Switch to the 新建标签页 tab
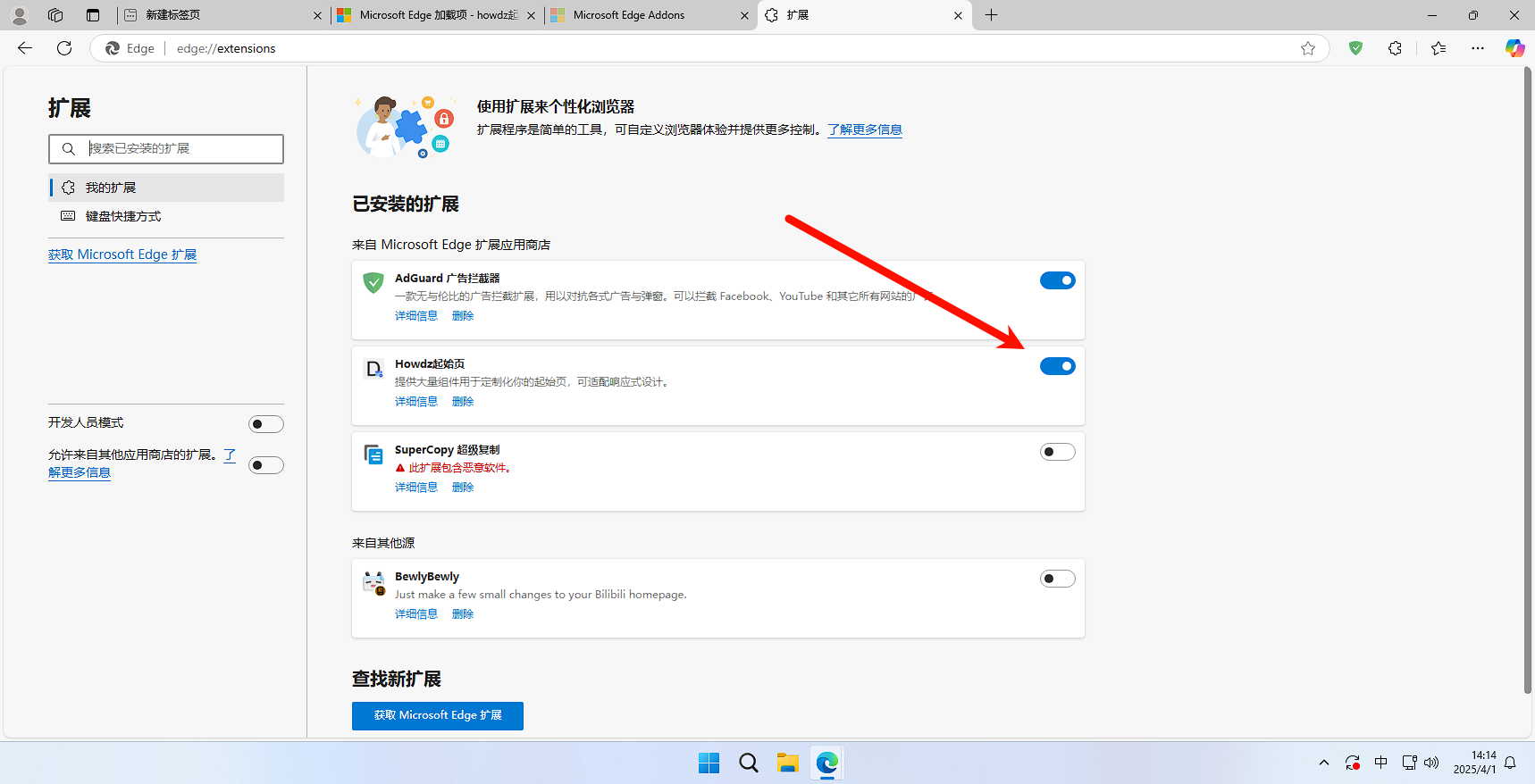 [x=223, y=15]
